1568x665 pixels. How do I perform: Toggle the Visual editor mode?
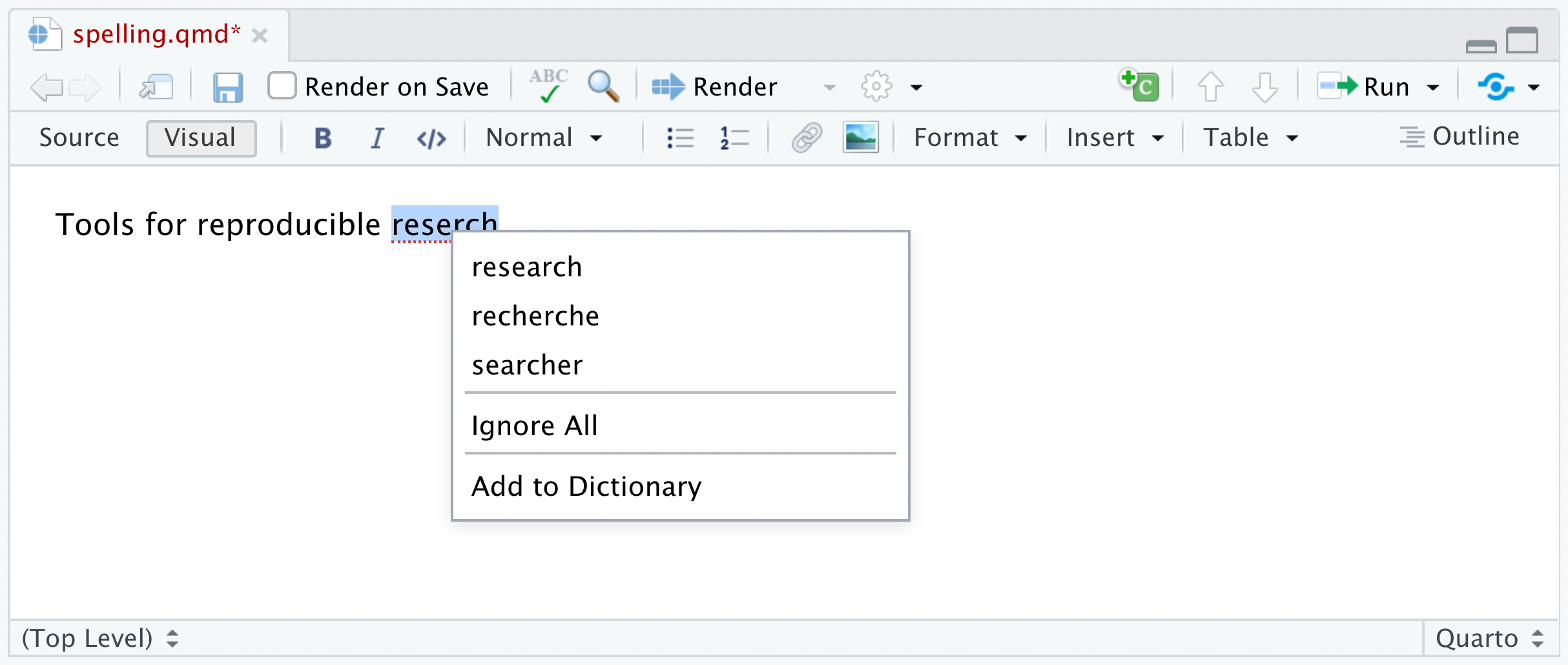[201, 138]
